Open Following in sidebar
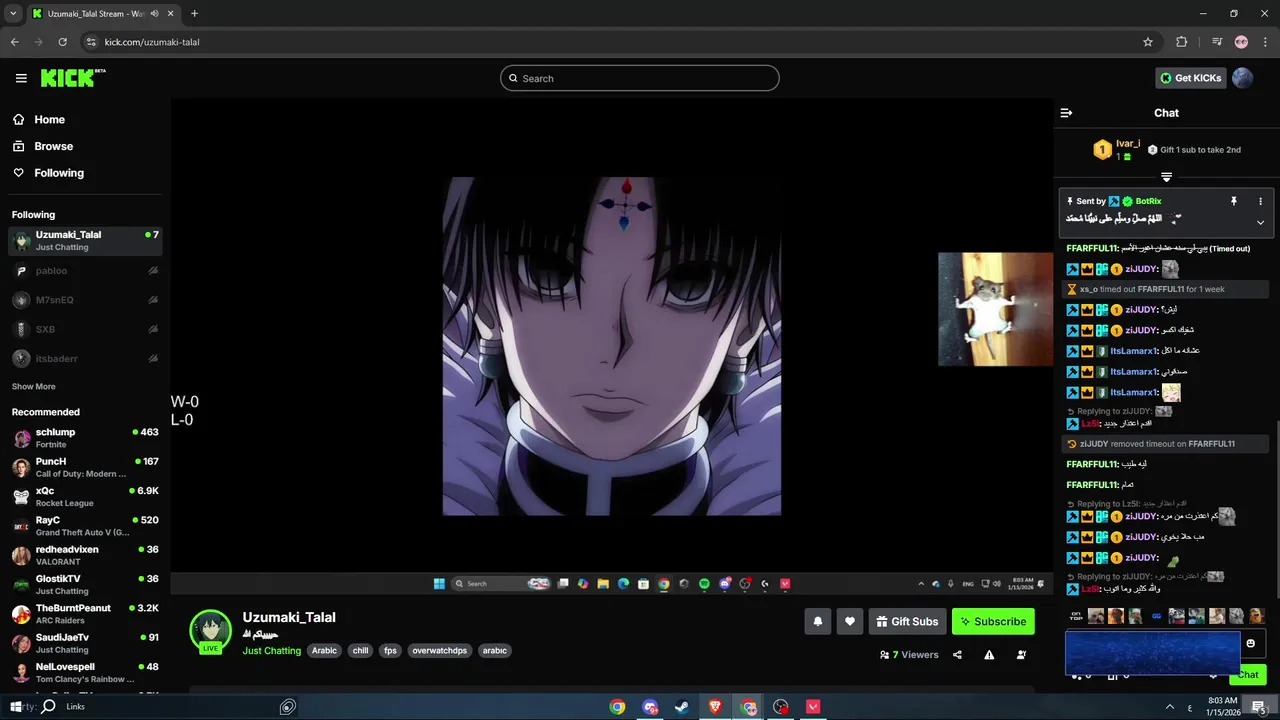 (59, 173)
